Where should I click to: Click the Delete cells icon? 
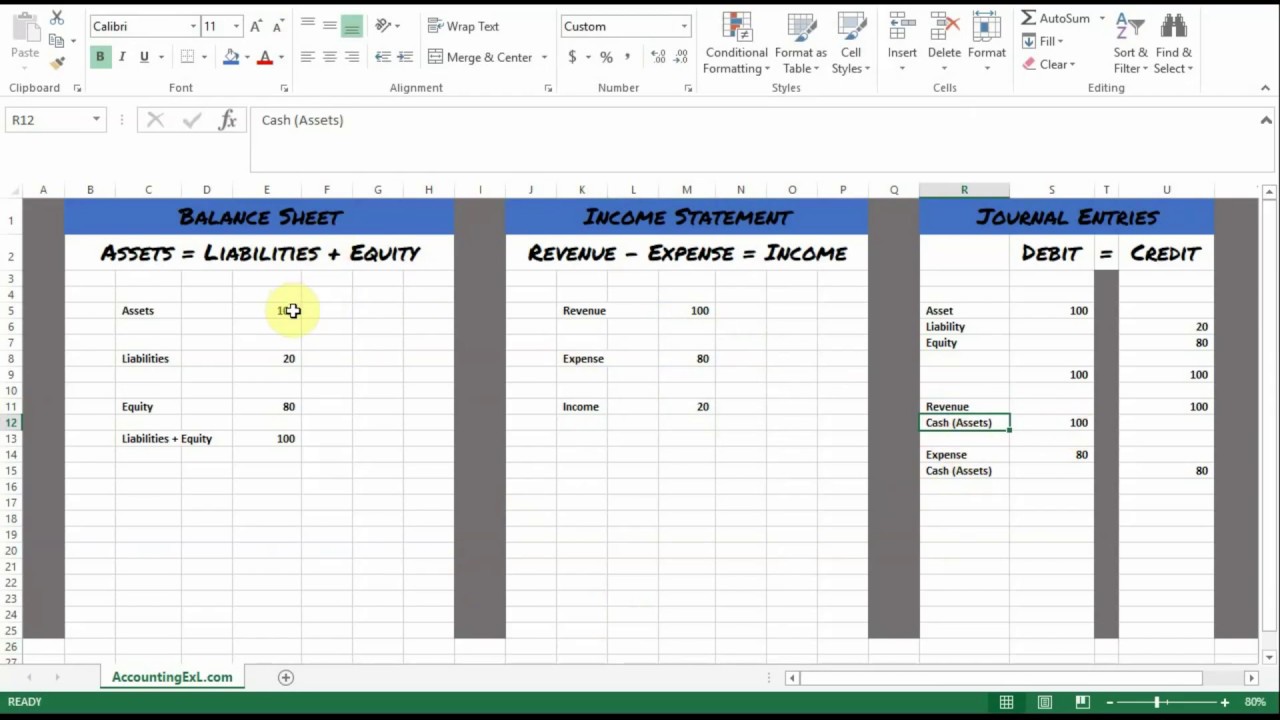pos(944,28)
